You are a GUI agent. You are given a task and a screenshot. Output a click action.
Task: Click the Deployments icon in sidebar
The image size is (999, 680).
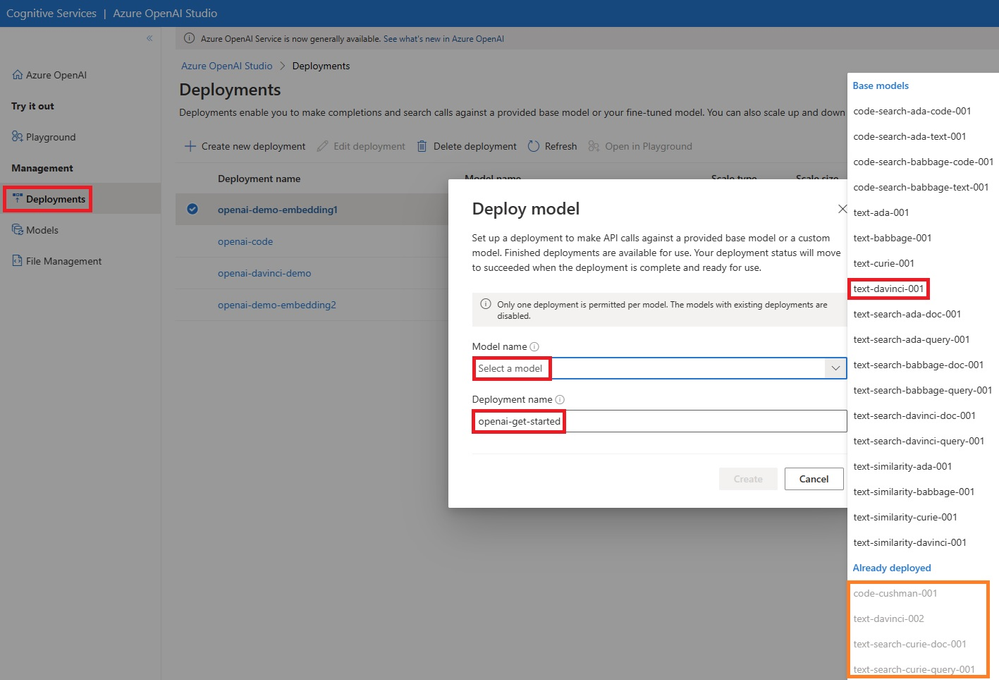coord(17,199)
